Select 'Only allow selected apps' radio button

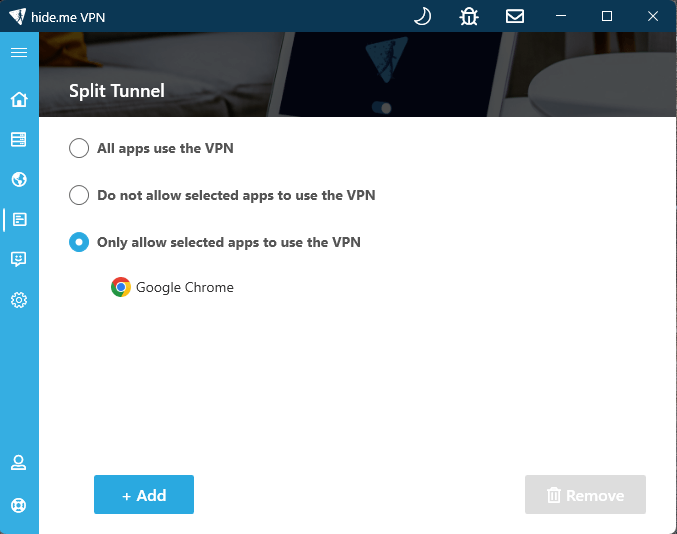(79, 242)
